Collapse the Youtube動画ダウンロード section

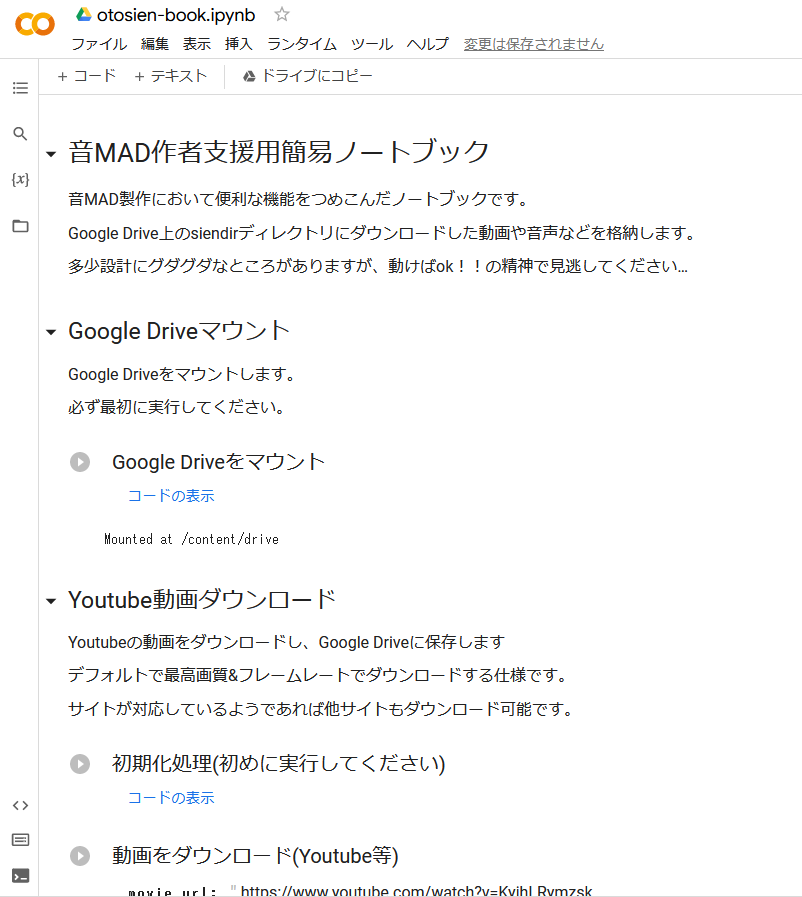(51, 601)
